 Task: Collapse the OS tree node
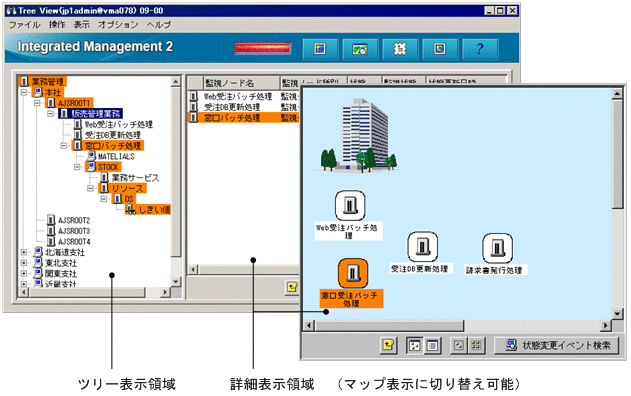click(104, 199)
